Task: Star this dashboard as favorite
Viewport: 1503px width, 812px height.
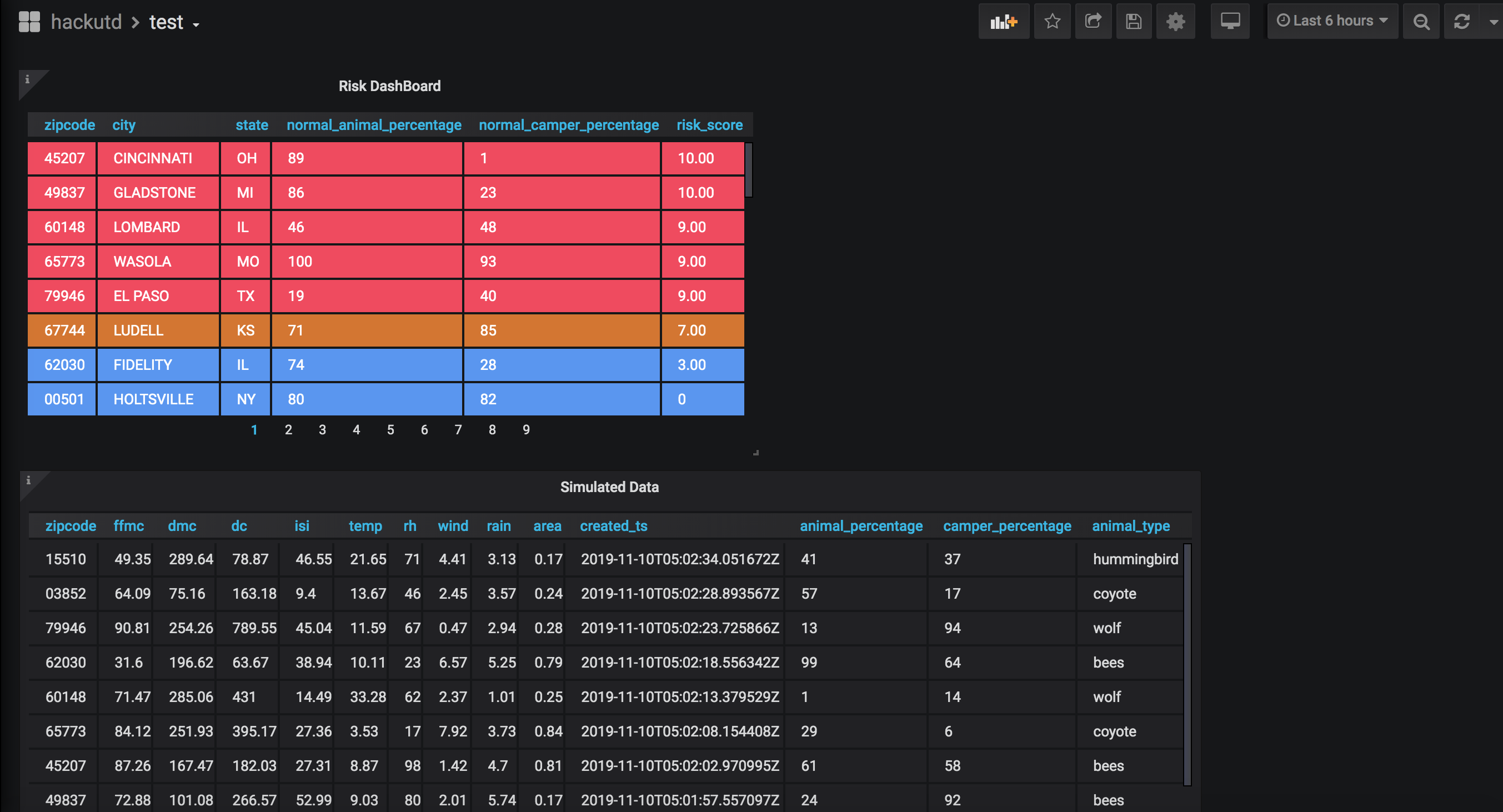Action: tap(1052, 22)
